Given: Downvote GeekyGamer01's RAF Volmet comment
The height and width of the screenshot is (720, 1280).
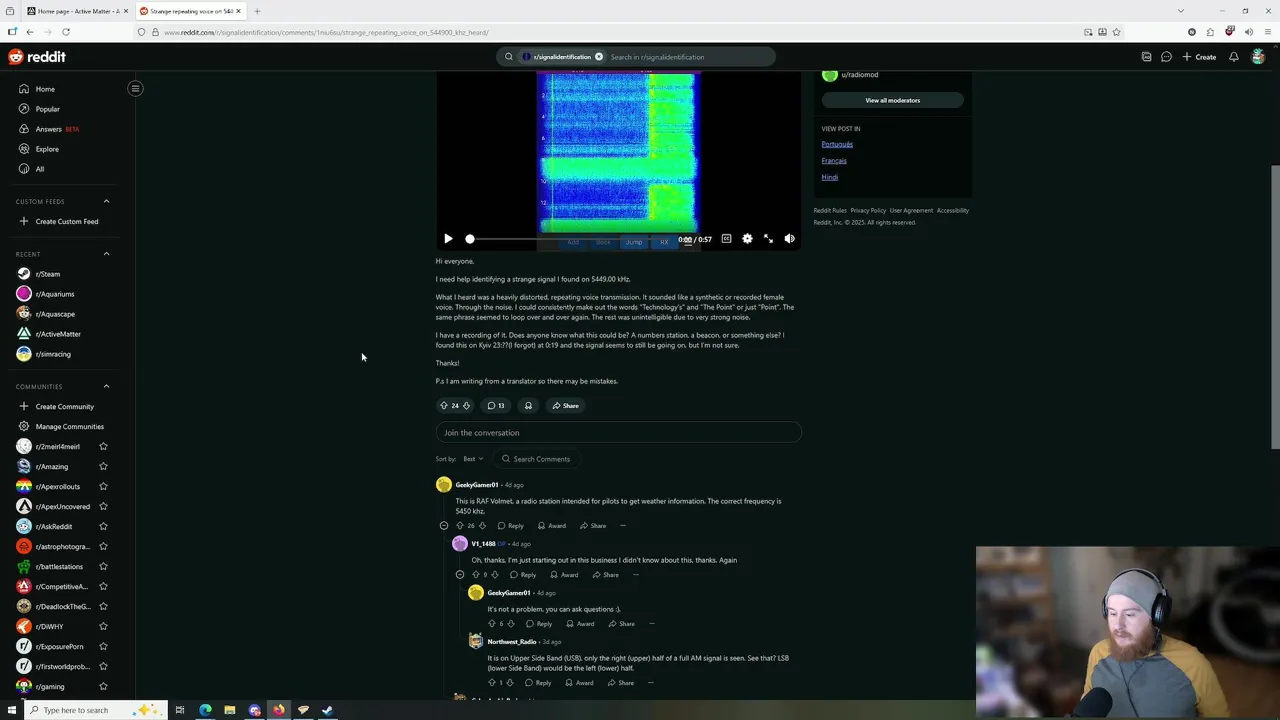Looking at the screenshot, I should pyautogui.click(x=482, y=526).
